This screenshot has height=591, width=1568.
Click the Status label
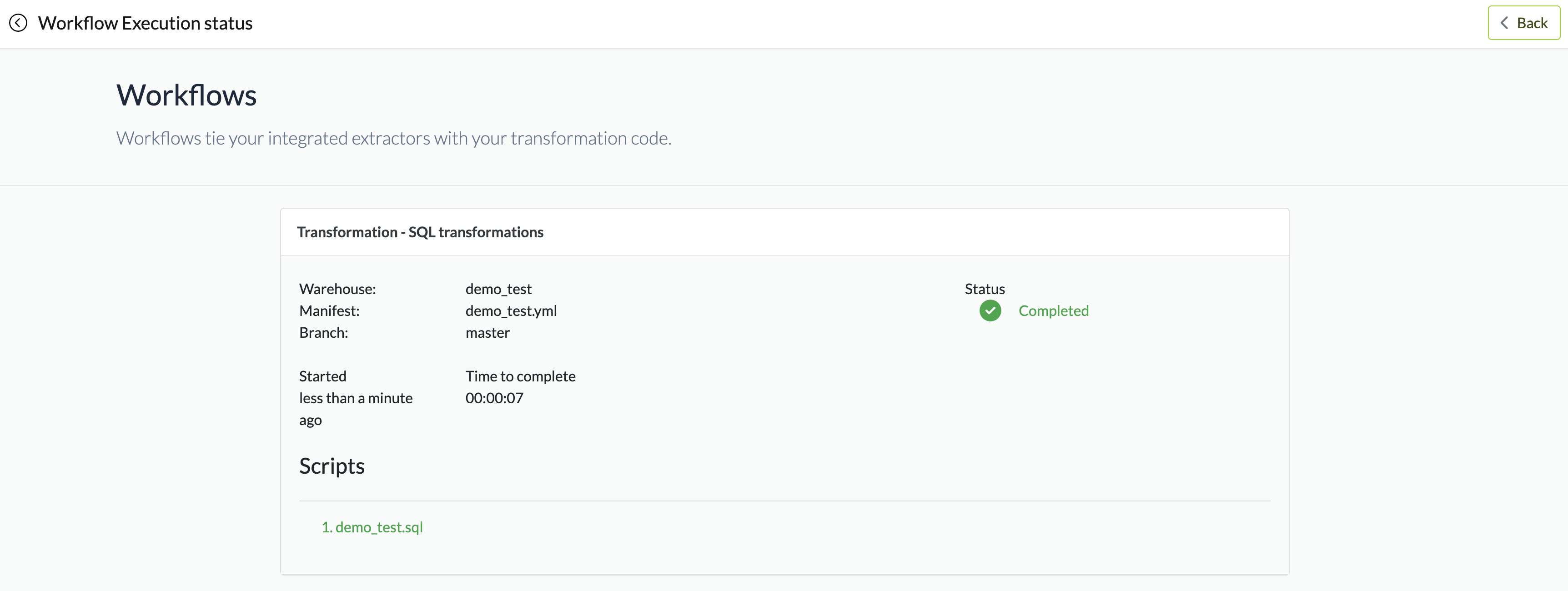tap(984, 289)
